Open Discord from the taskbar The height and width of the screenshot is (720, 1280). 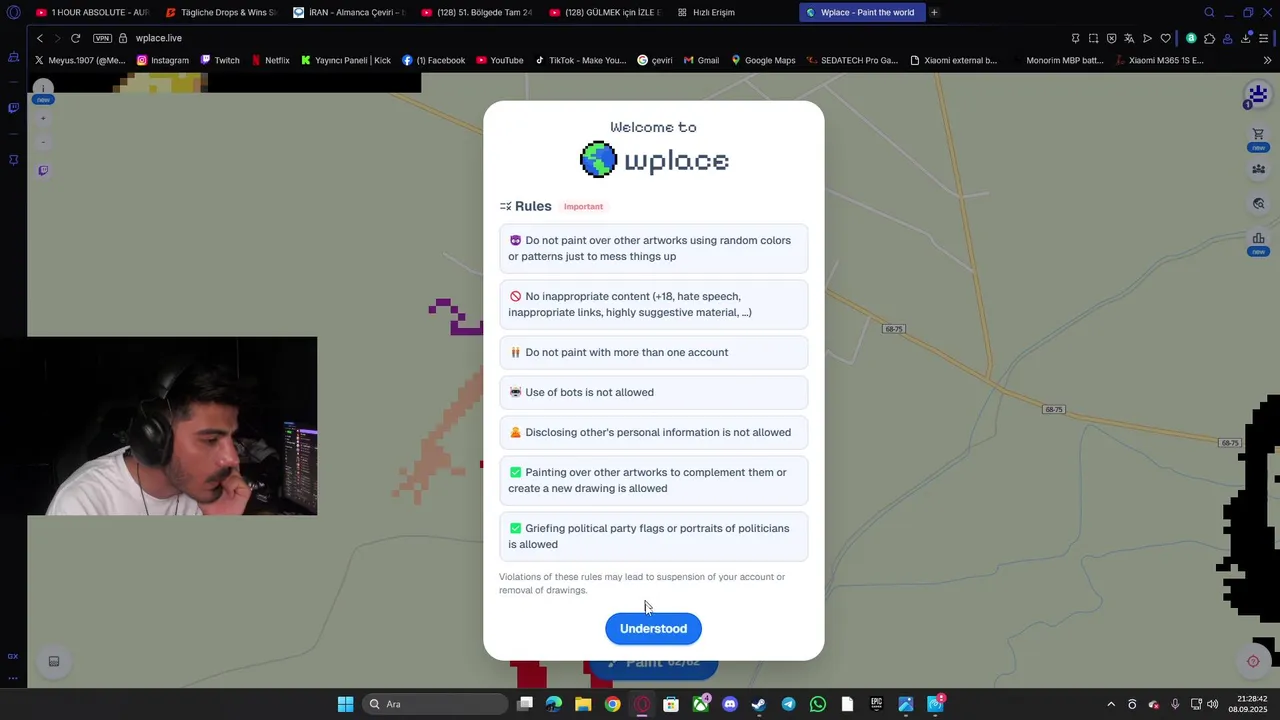[729, 704]
